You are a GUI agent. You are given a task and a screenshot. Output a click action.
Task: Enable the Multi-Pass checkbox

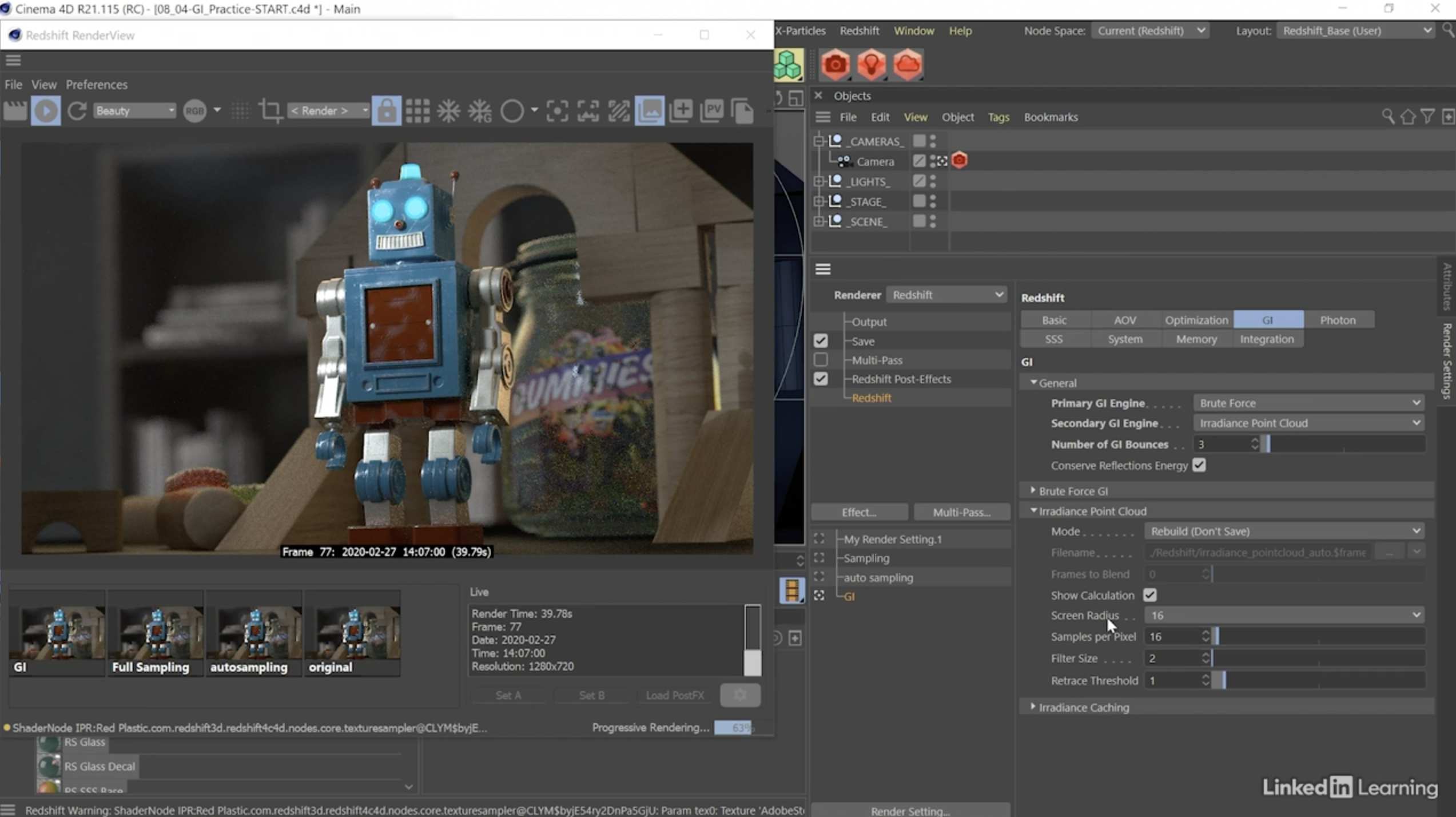tap(821, 360)
